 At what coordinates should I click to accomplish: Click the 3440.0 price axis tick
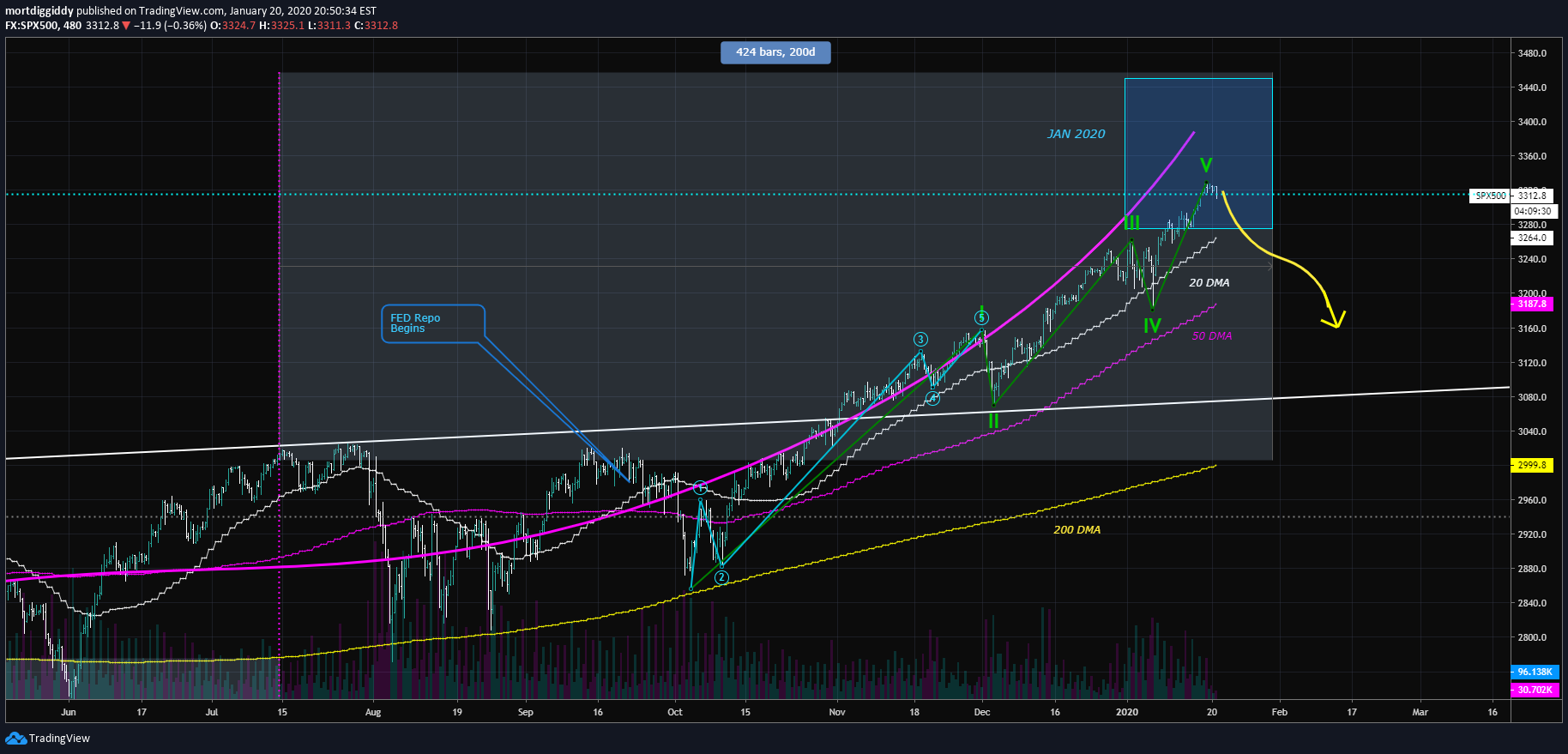click(x=1532, y=87)
